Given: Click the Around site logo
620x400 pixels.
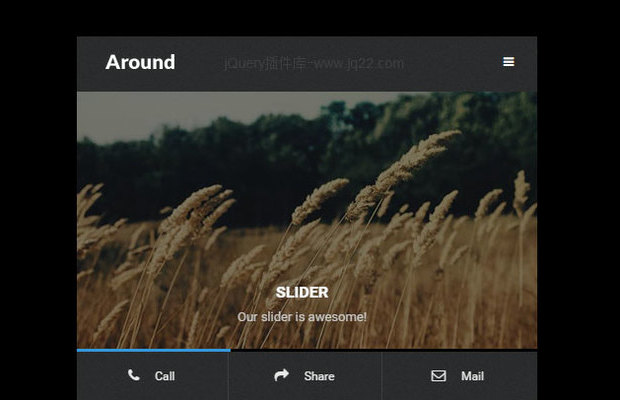Looking at the screenshot, I should [140, 62].
